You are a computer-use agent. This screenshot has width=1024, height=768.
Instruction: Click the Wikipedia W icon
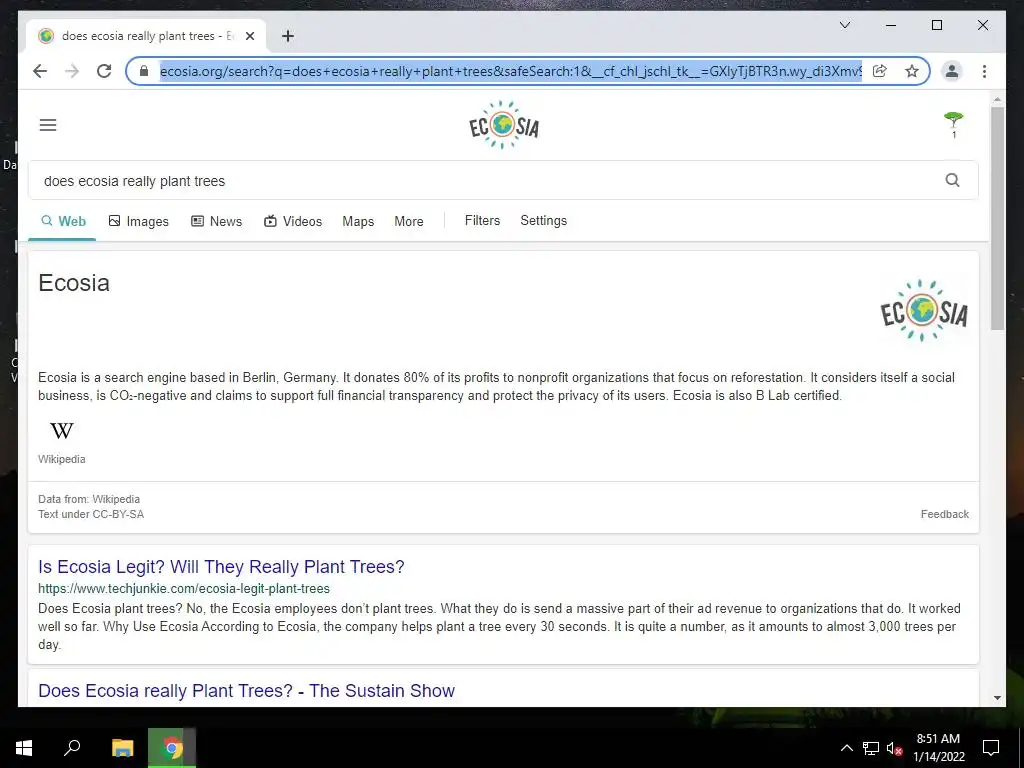point(61,430)
